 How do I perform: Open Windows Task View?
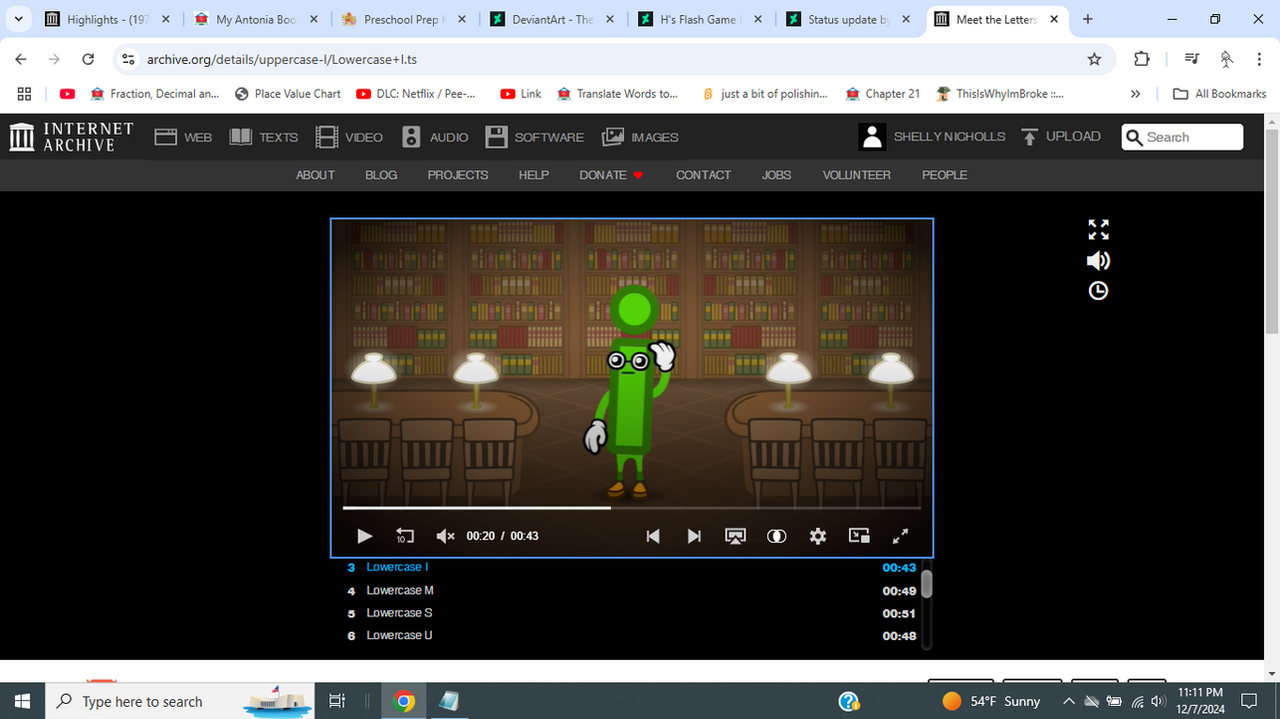[x=337, y=701]
